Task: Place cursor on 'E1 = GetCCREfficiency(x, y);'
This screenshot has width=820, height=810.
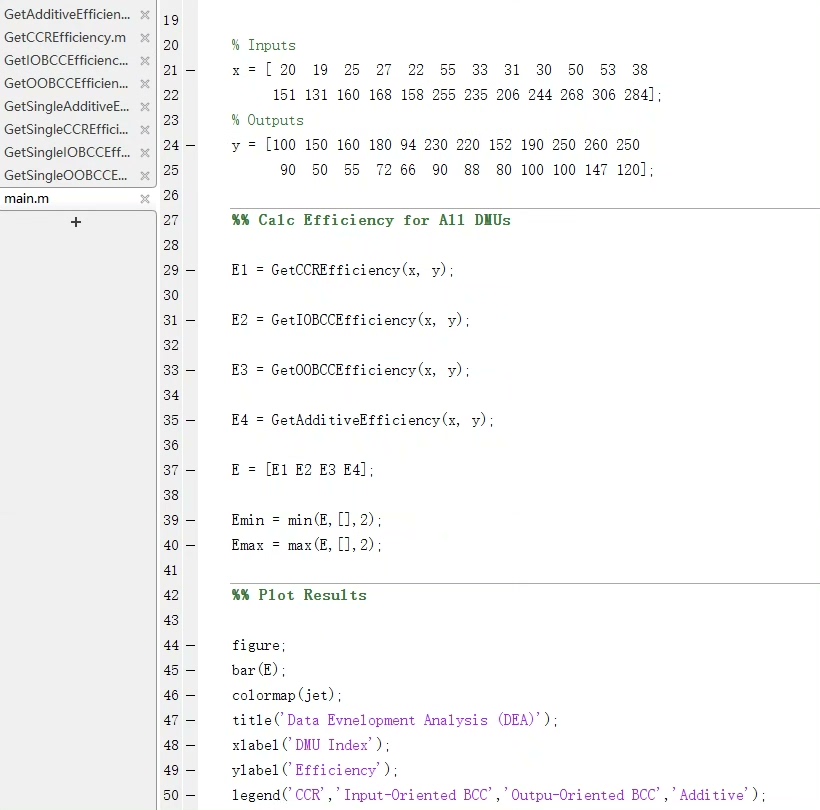Action: click(x=343, y=270)
